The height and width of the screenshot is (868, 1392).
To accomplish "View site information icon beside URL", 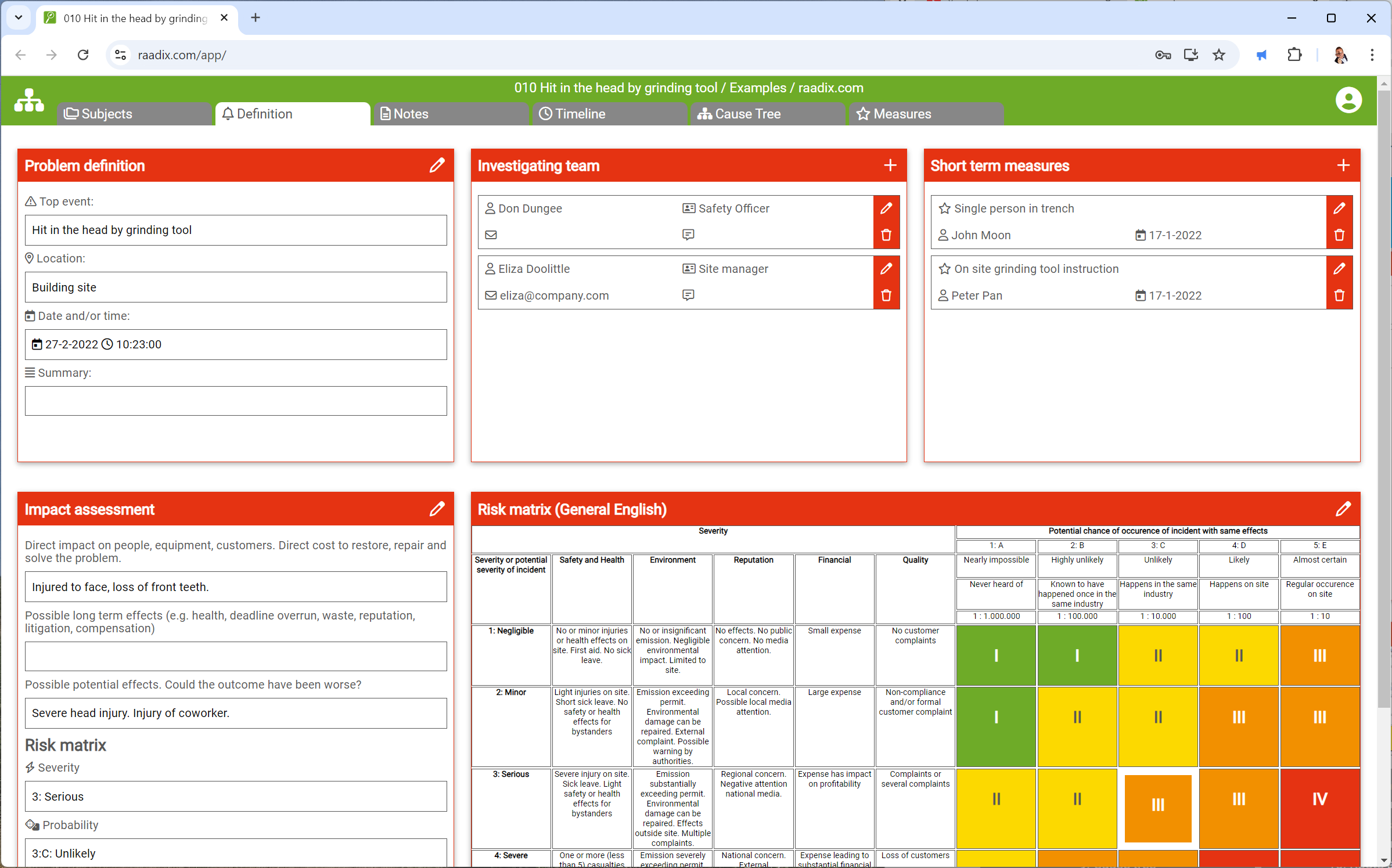I will [120, 55].
